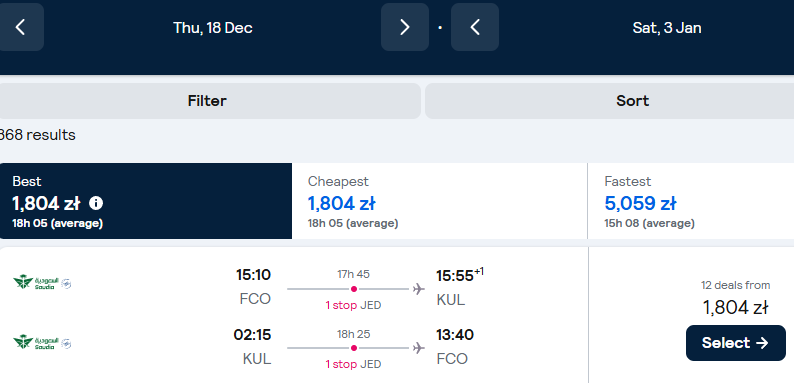
Task: Click airplane icon on FCO to KUL leg
Action: [418, 289]
